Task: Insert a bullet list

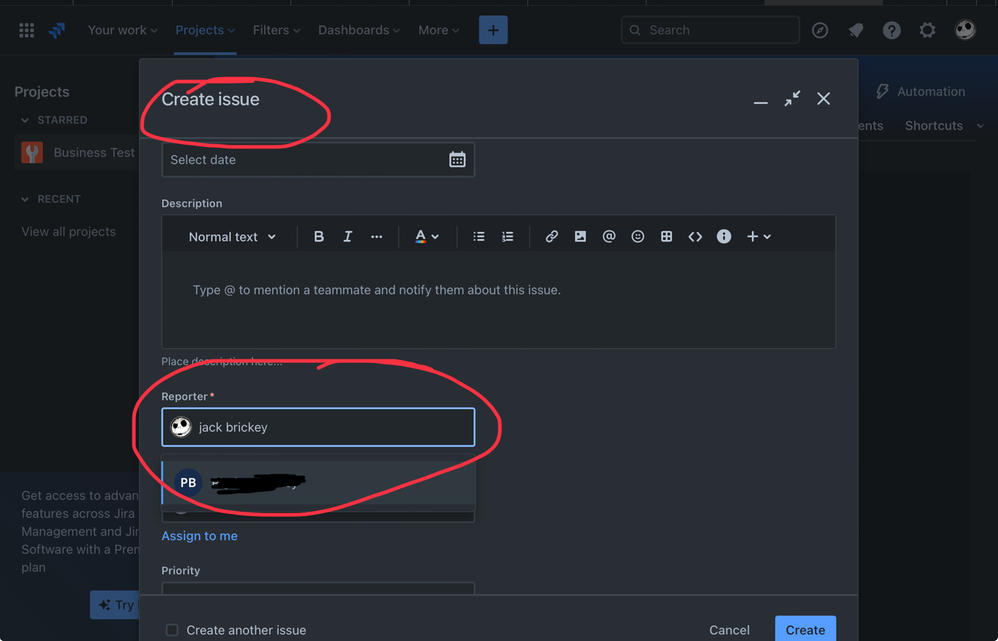Action: point(479,237)
